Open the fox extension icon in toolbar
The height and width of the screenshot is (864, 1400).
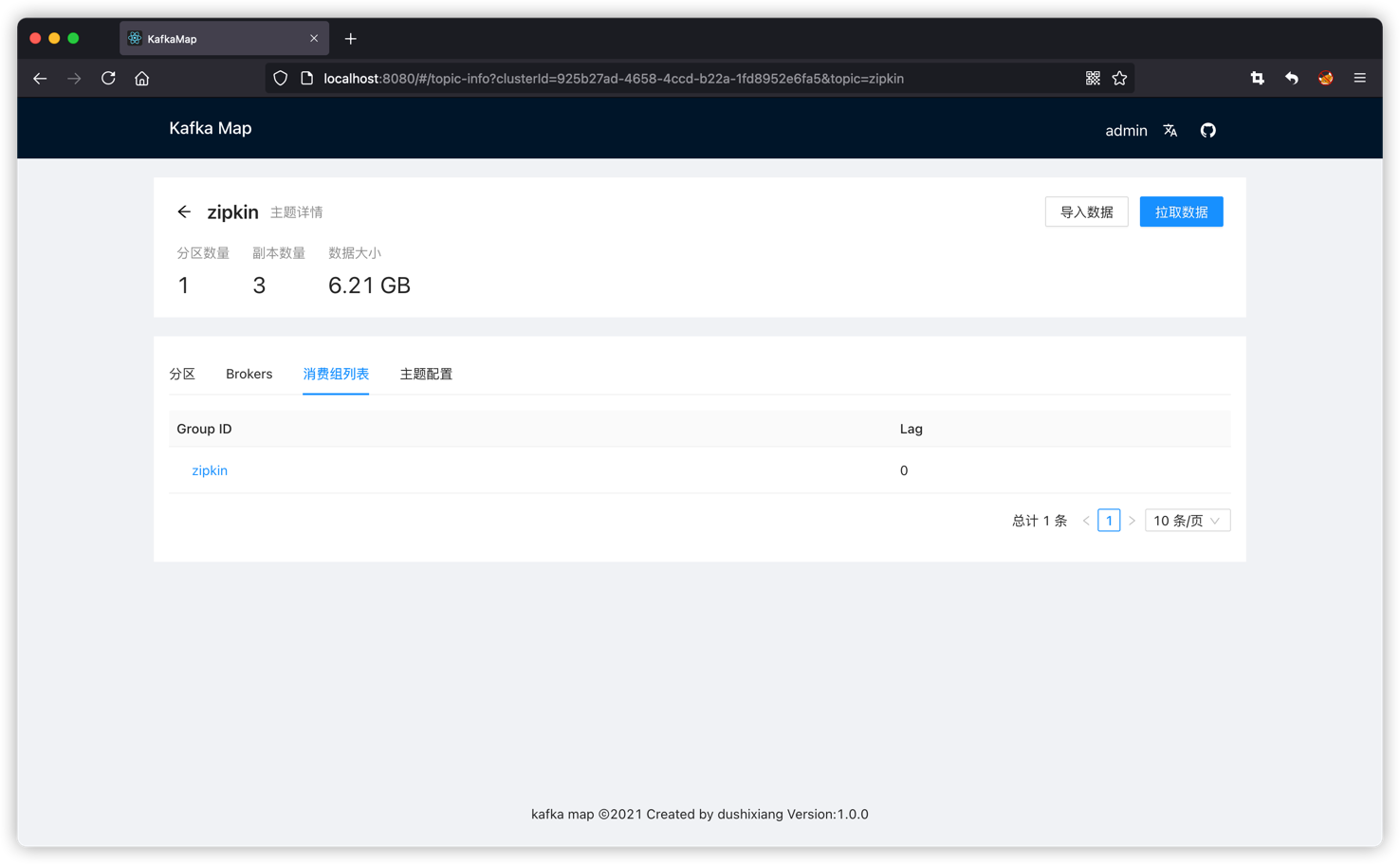click(x=1326, y=79)
